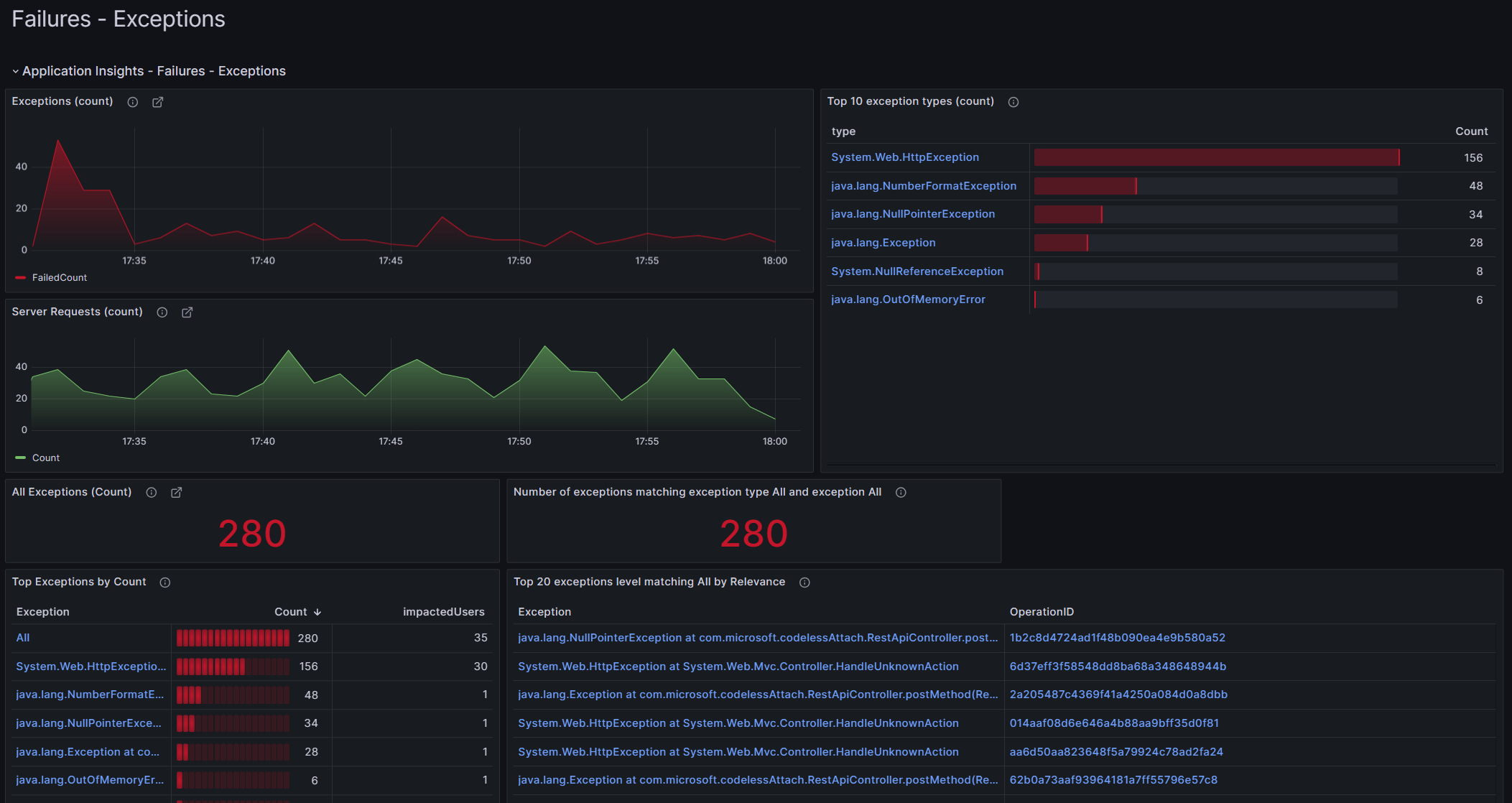Open external link icon on Exceptions (count) panel
The image size is (1512, 803).
pyautogui.click(x=158, y=102)
